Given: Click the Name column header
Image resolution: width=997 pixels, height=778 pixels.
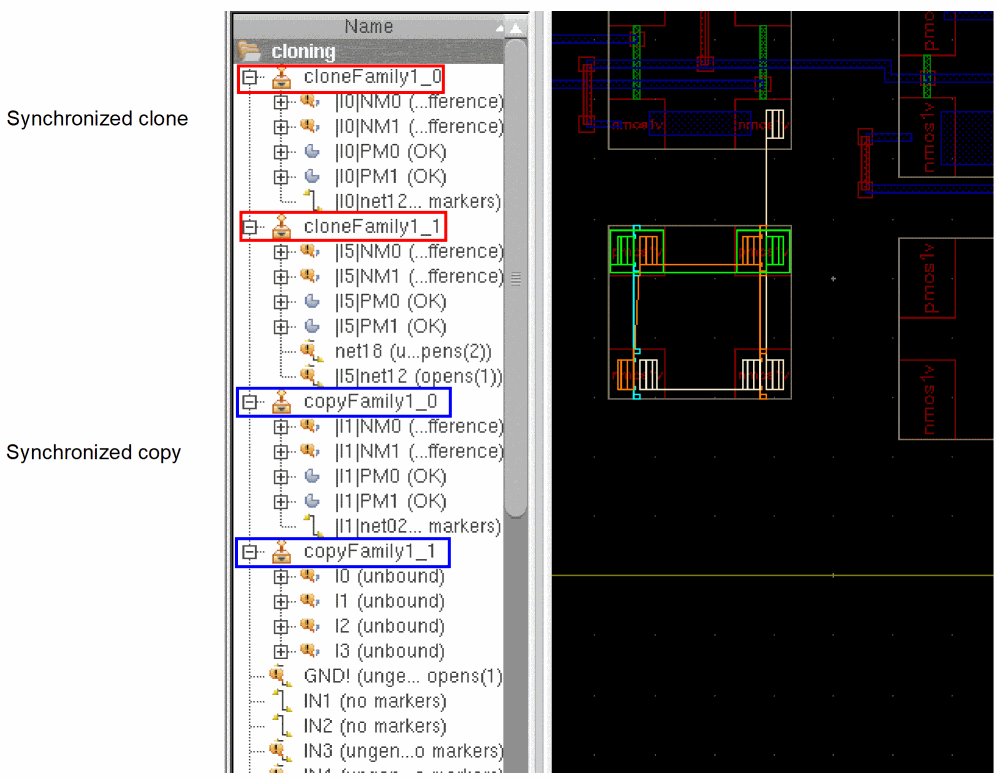Looking at the screenshot, I should [x=368, y=26].
